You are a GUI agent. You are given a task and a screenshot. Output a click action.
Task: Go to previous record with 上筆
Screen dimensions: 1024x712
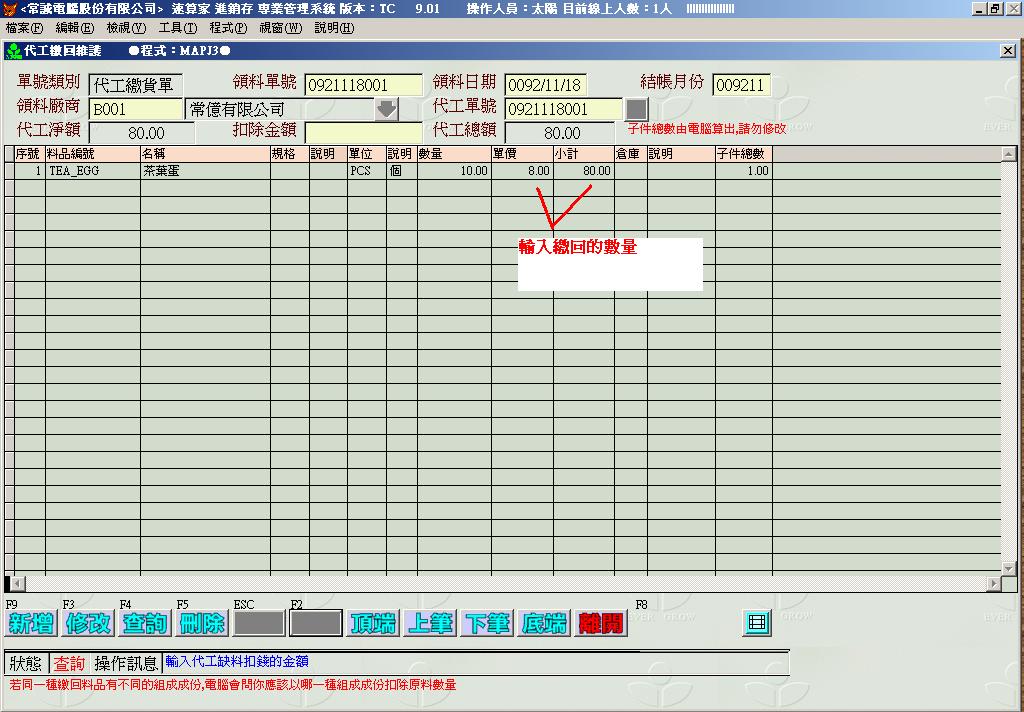430,623
